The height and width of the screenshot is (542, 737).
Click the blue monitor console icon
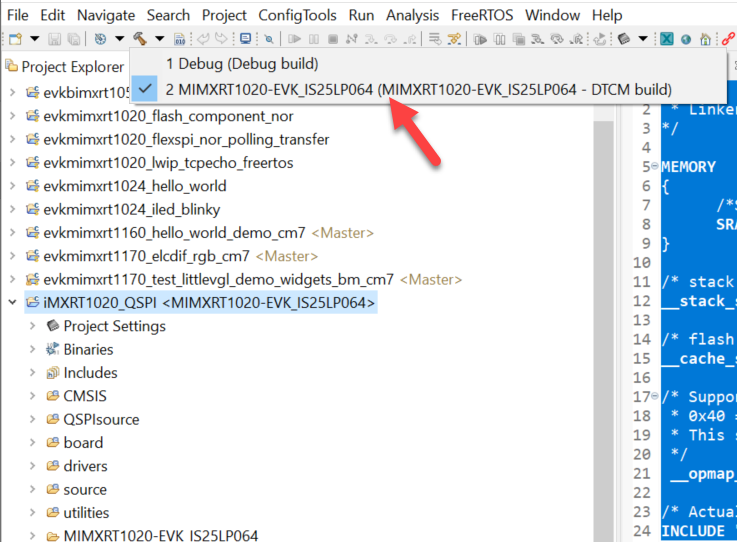click(x=245, y=39)
